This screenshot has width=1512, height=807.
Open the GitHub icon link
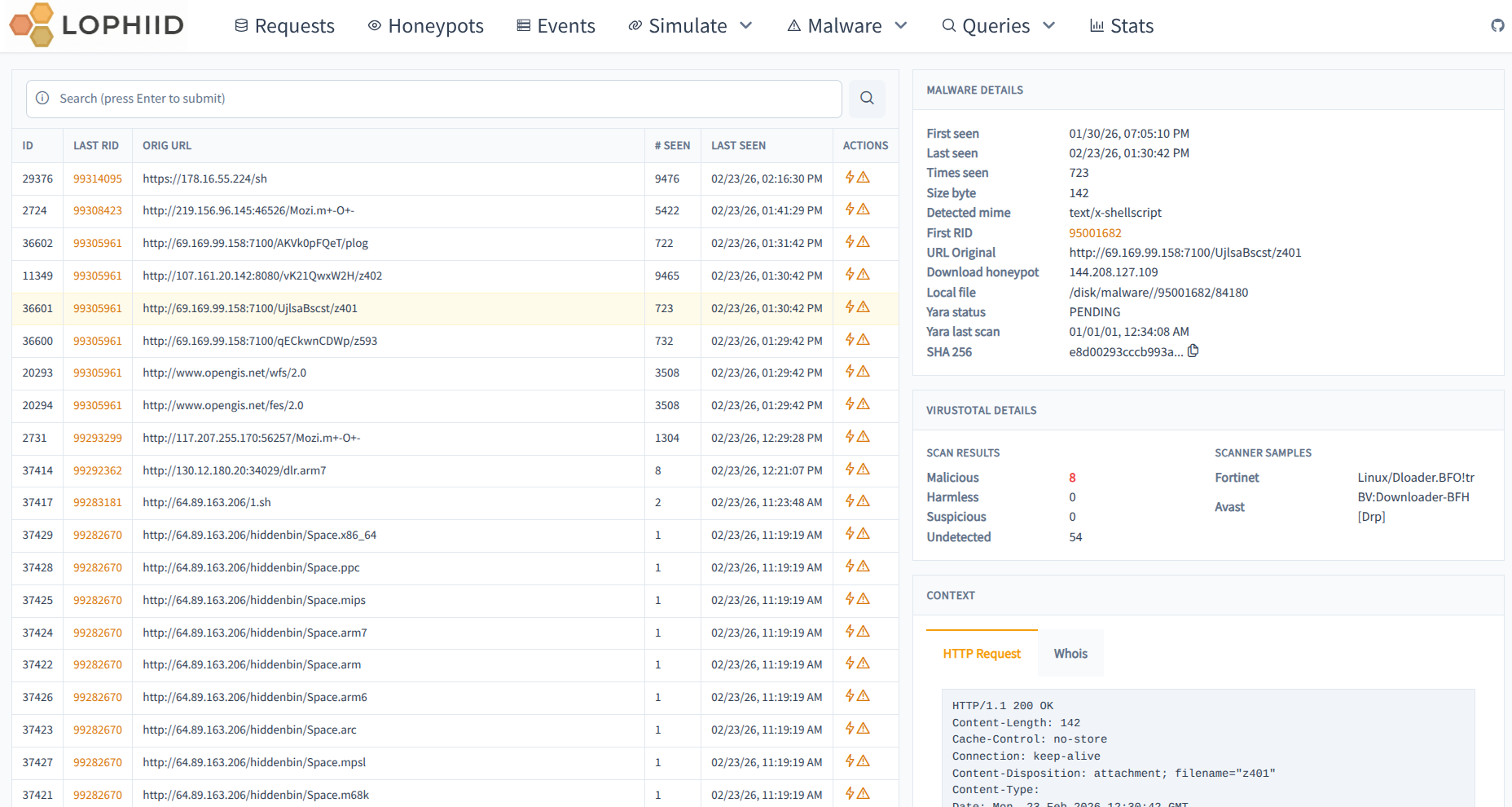[x=1497, y=25]
